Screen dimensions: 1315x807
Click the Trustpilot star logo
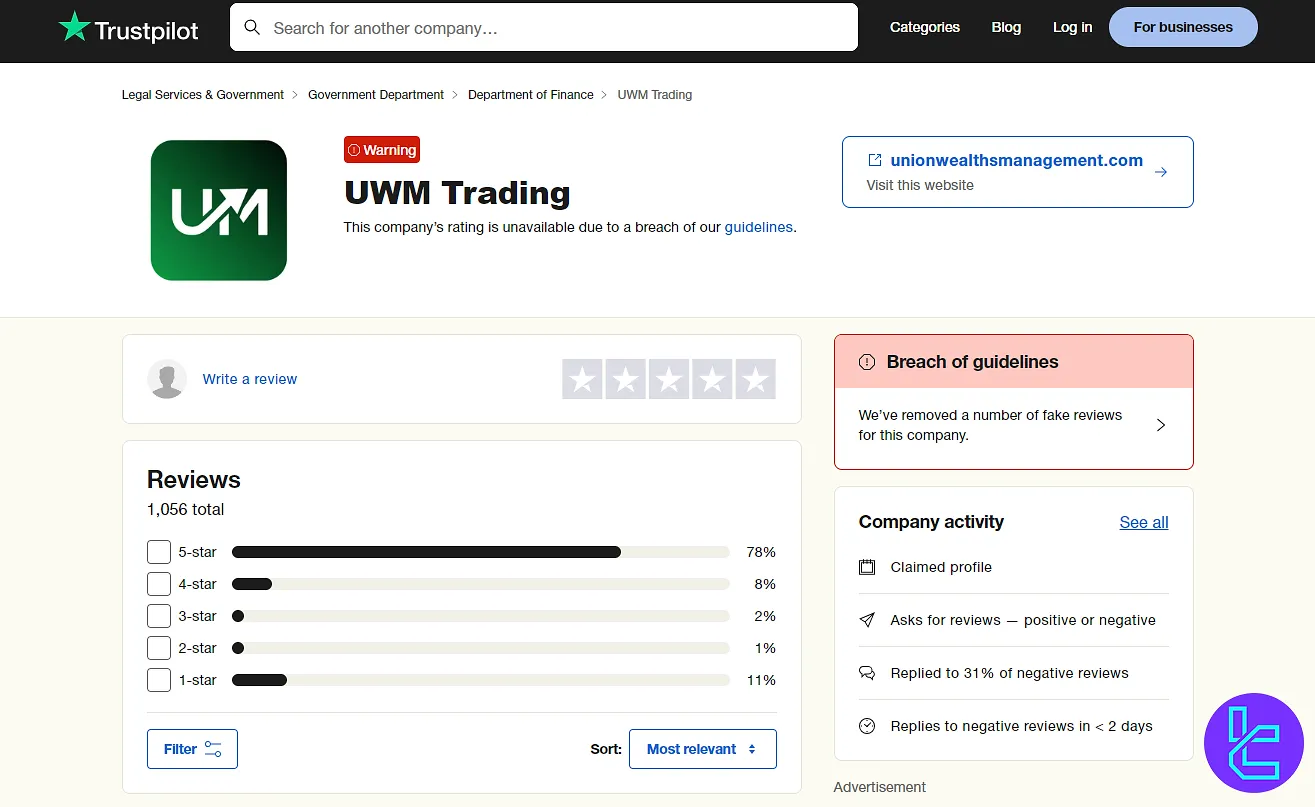pyautogui.click(x=72, y=28)
